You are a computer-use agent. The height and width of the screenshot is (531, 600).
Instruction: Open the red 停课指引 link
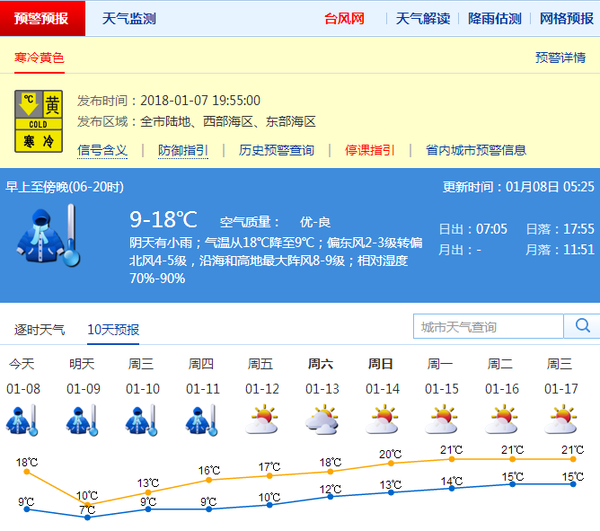[370, 150]
